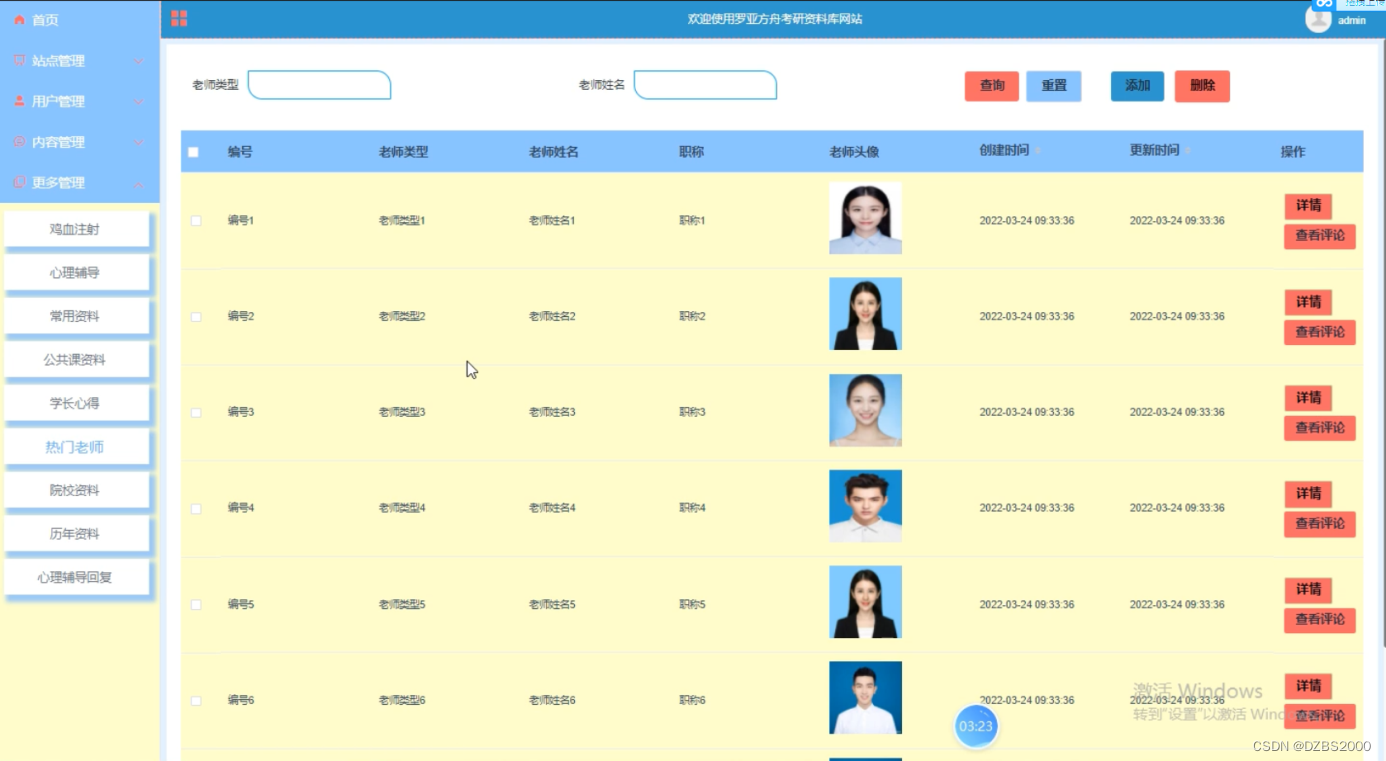Open the 学长心得 submenu item
This screenshot has height=761, width=1386.
pyautogui.click(x=77, y=403)
